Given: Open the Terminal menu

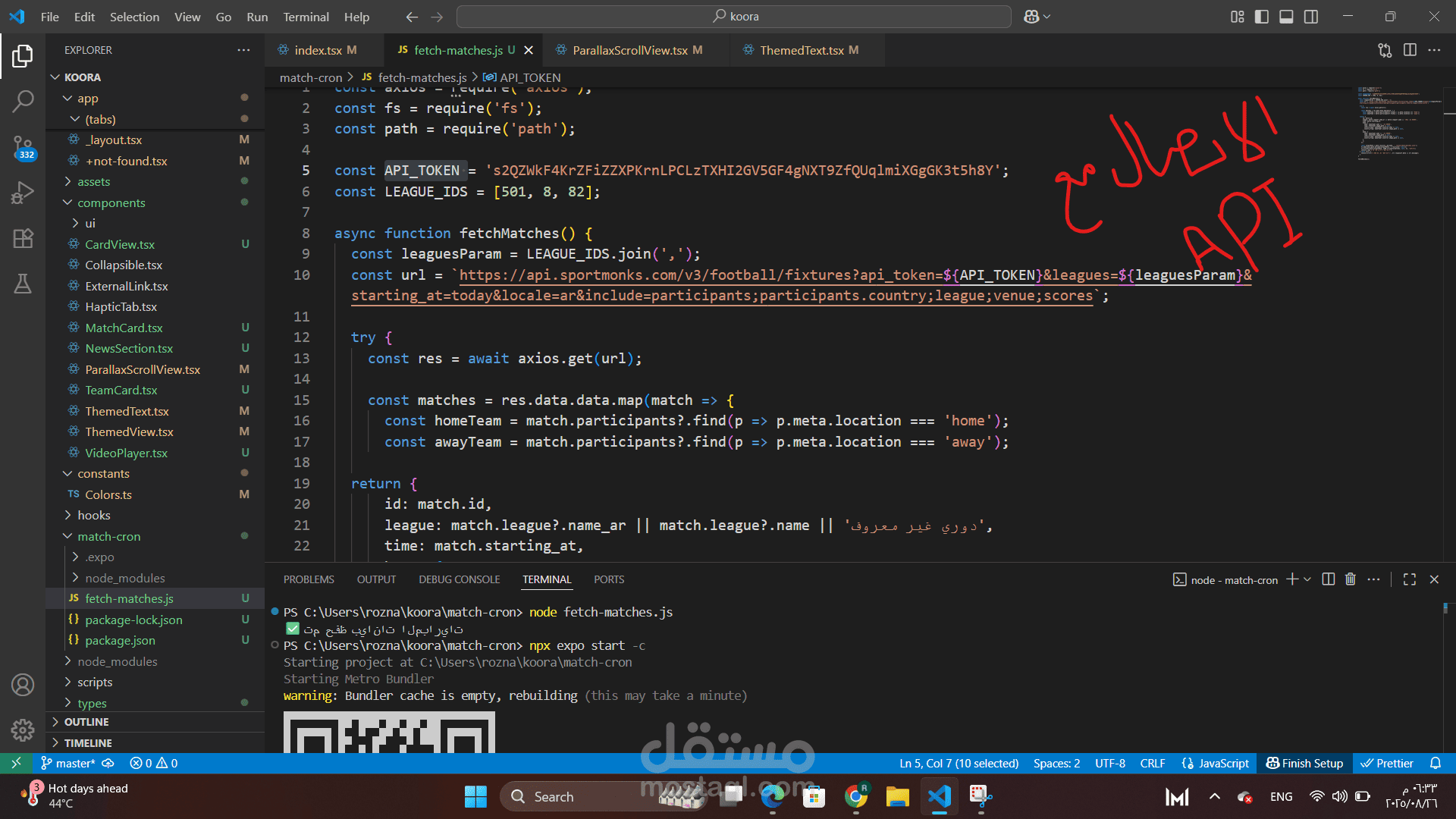Looking at the screenshot, I should coord(306,17).
